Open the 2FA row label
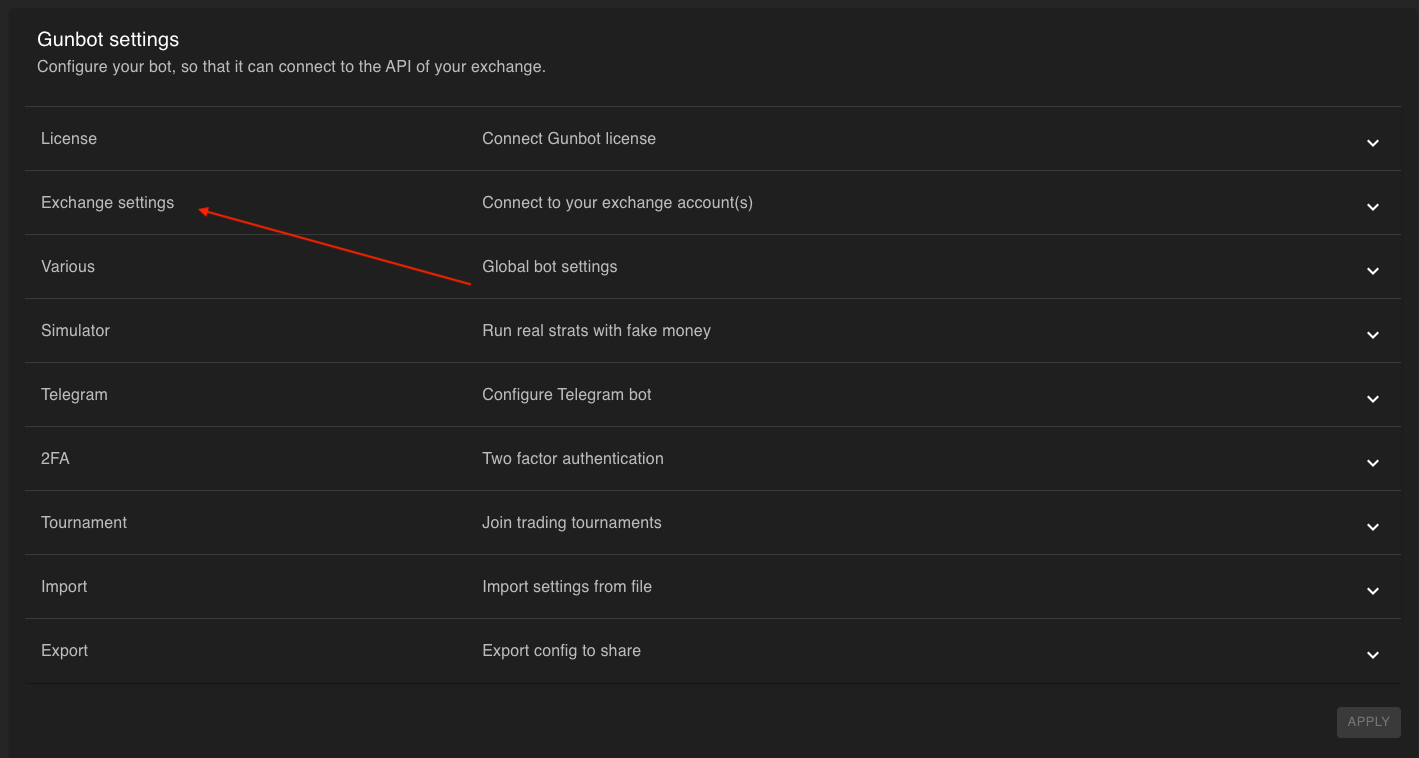This screenshot has width=1419, height=758. [x=55, y=459]
